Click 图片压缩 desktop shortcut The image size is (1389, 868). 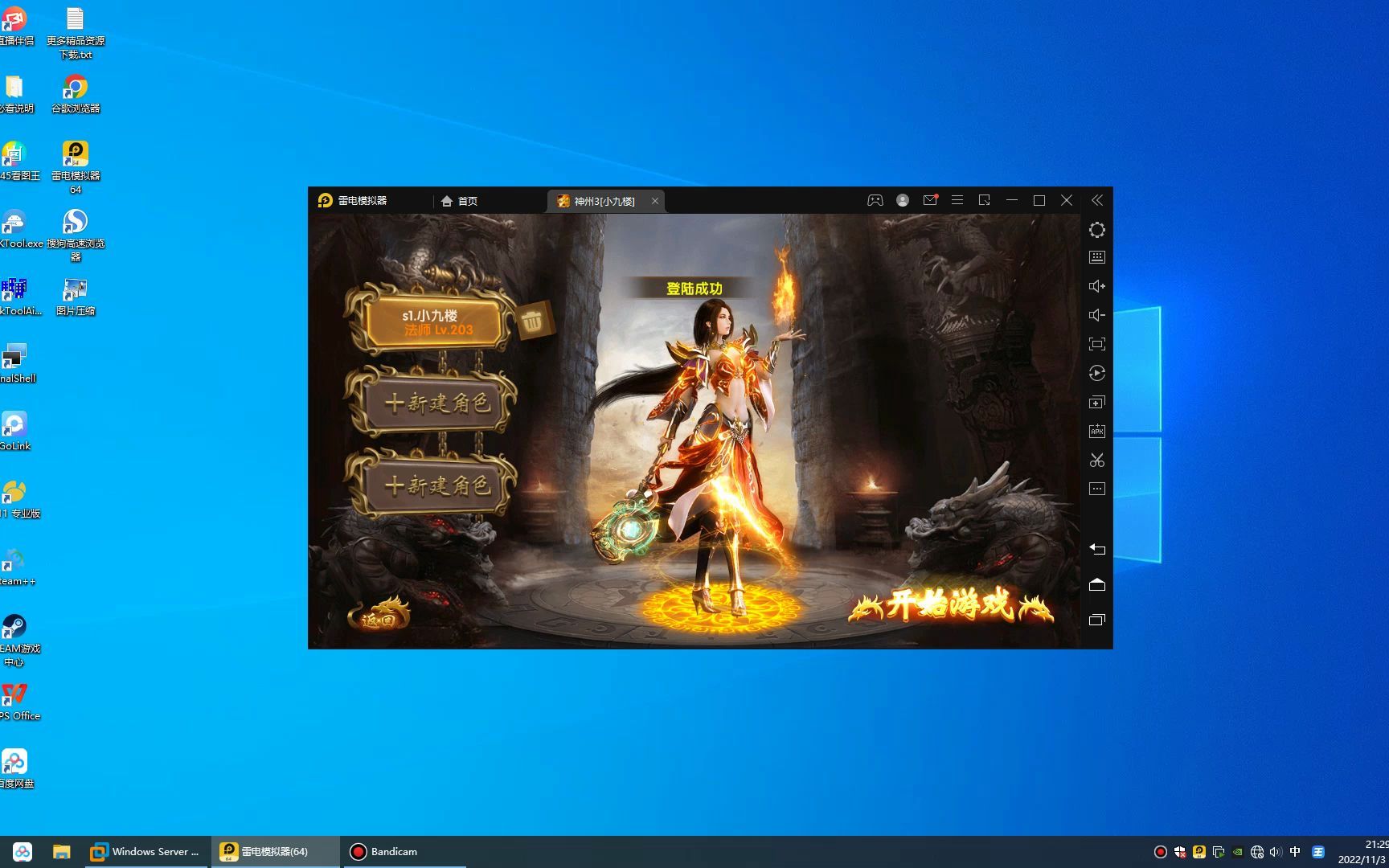pyautogui.click(x=76, y=297)
